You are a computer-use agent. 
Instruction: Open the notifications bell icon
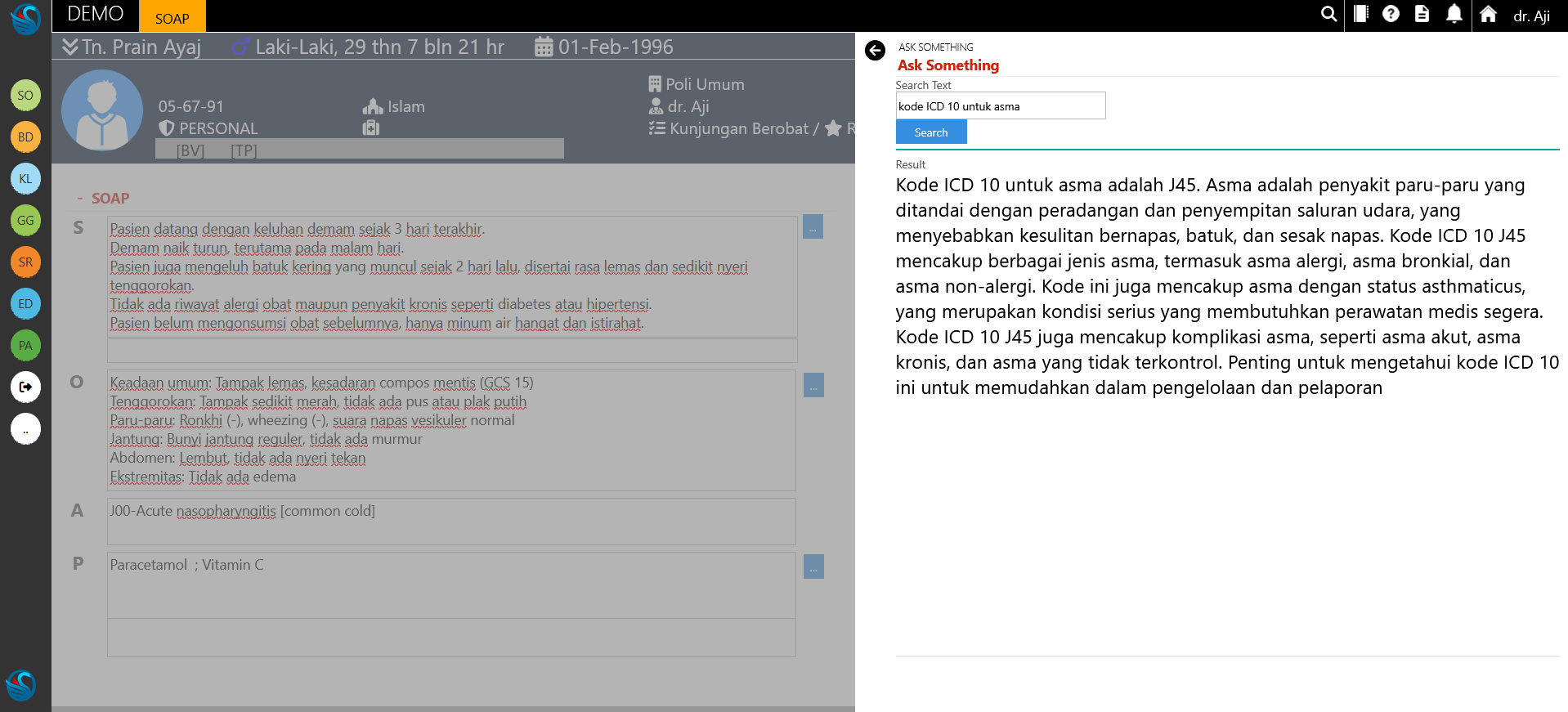click(x=1454, y=14)
